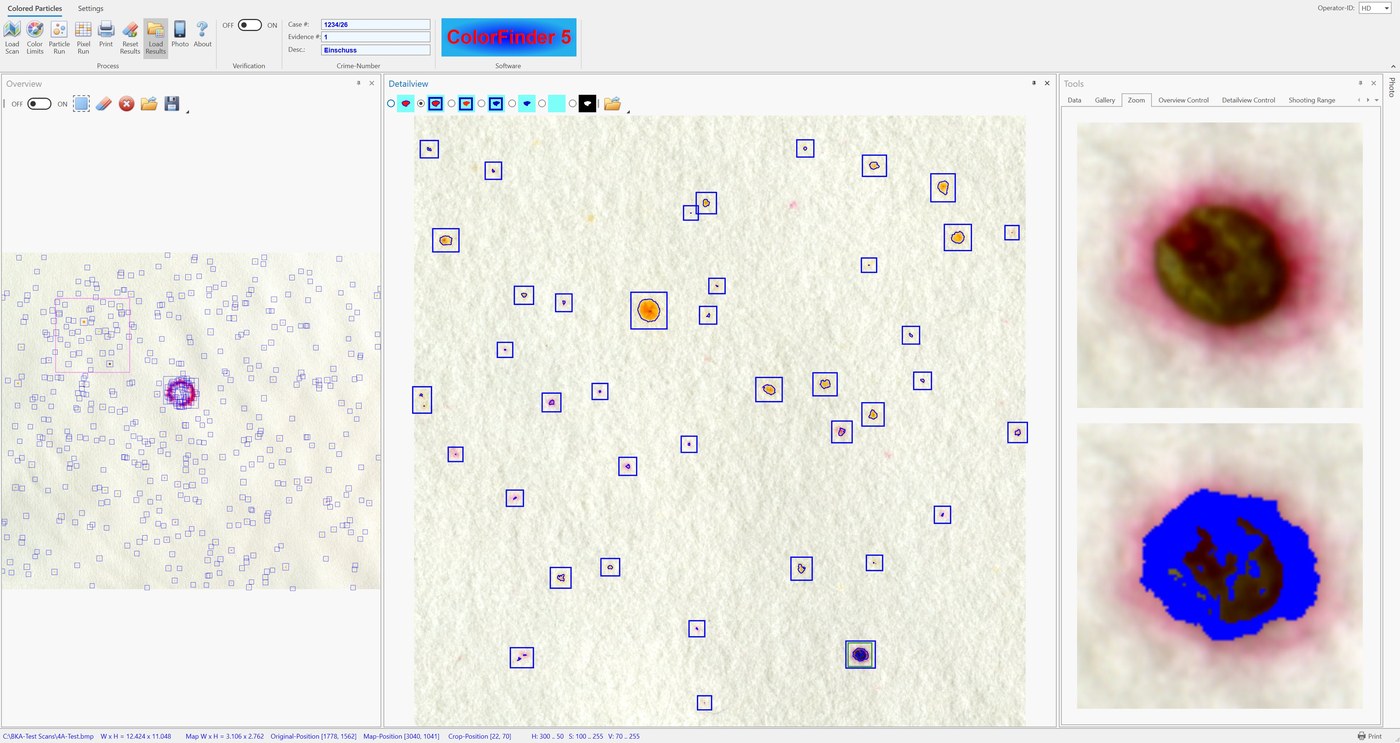Close the Overview panel
Screen dimensions: 1400x743
[x=372, y=83]
